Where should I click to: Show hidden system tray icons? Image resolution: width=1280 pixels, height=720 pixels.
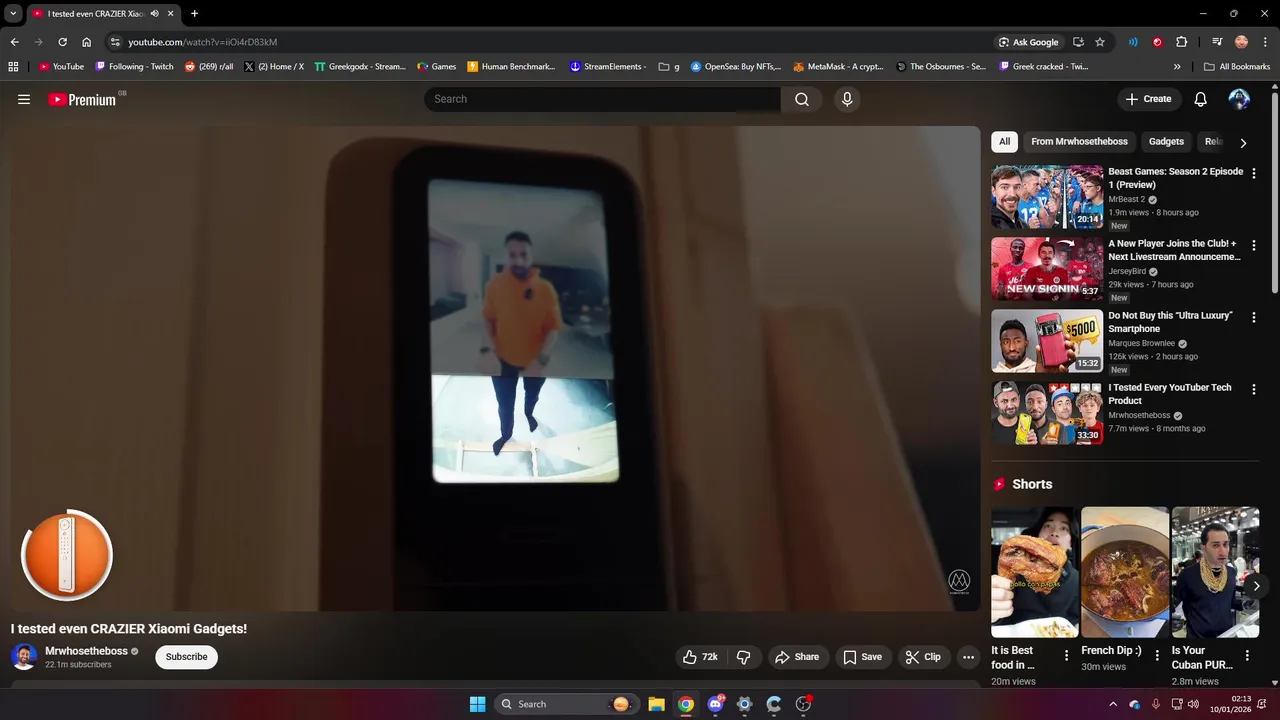pos(1113,704)
